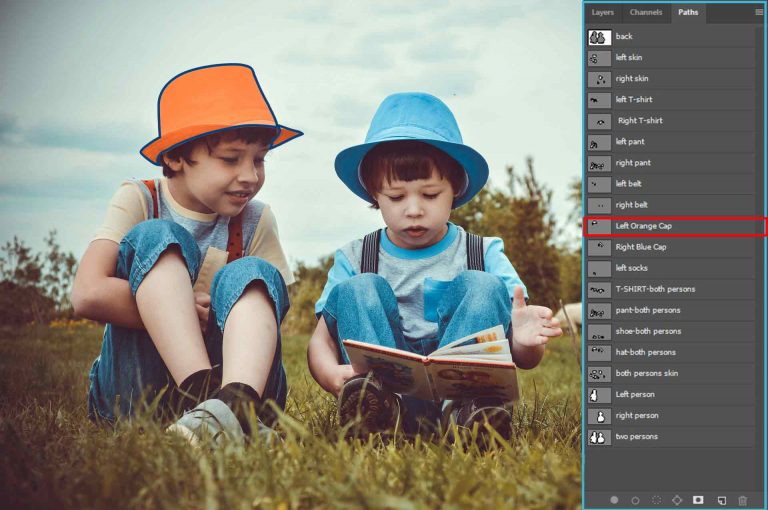Click the 'two persons' path thumbnail
768x510 pixels.
pos(599,437)
